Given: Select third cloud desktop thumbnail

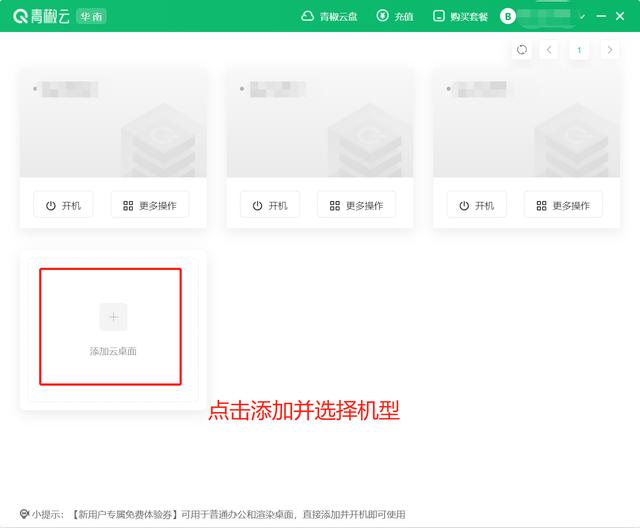Looking at the screenshot, I should (527, 124).
